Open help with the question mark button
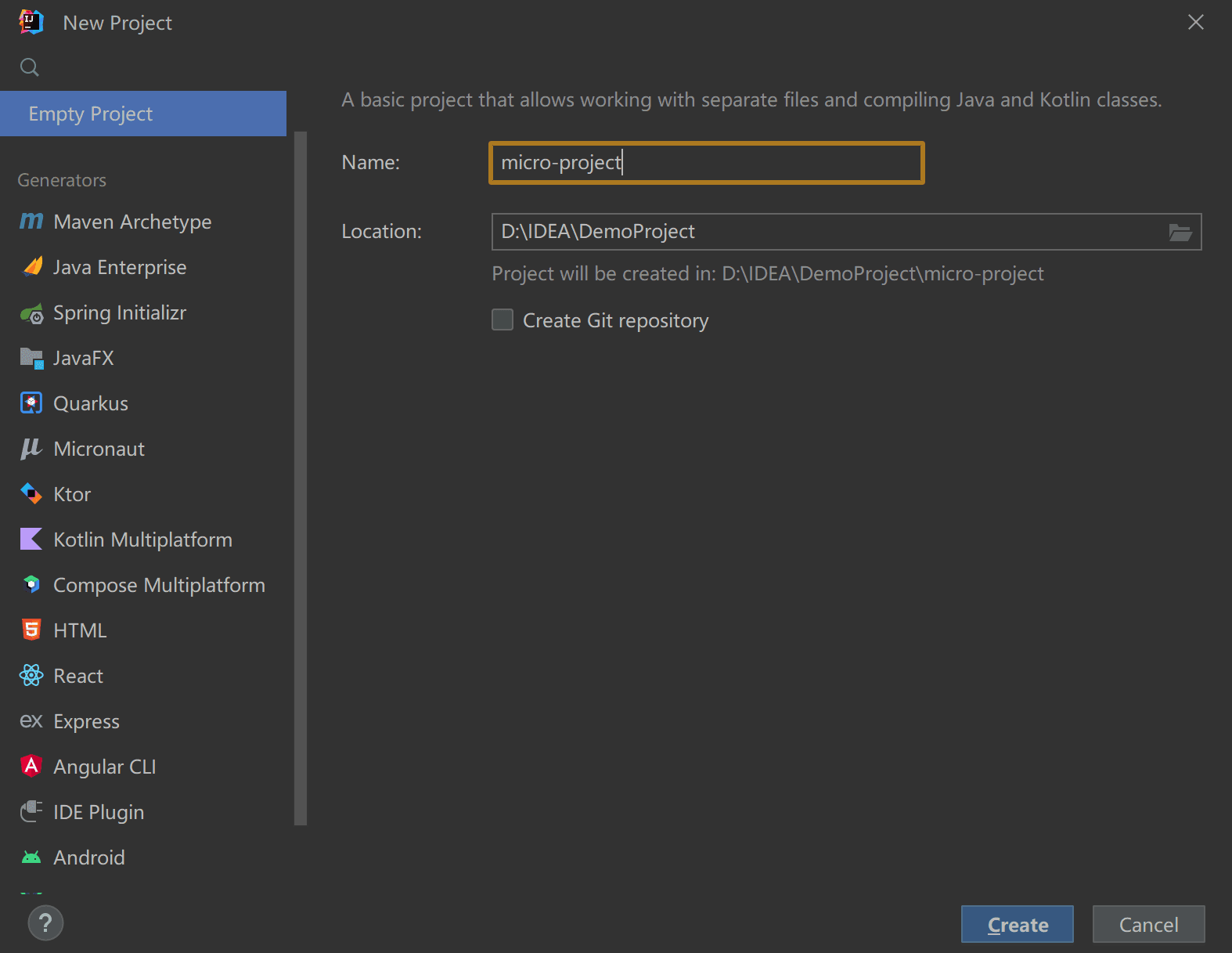This screenshot has width=1232, height=953. [x=45, y=923]
